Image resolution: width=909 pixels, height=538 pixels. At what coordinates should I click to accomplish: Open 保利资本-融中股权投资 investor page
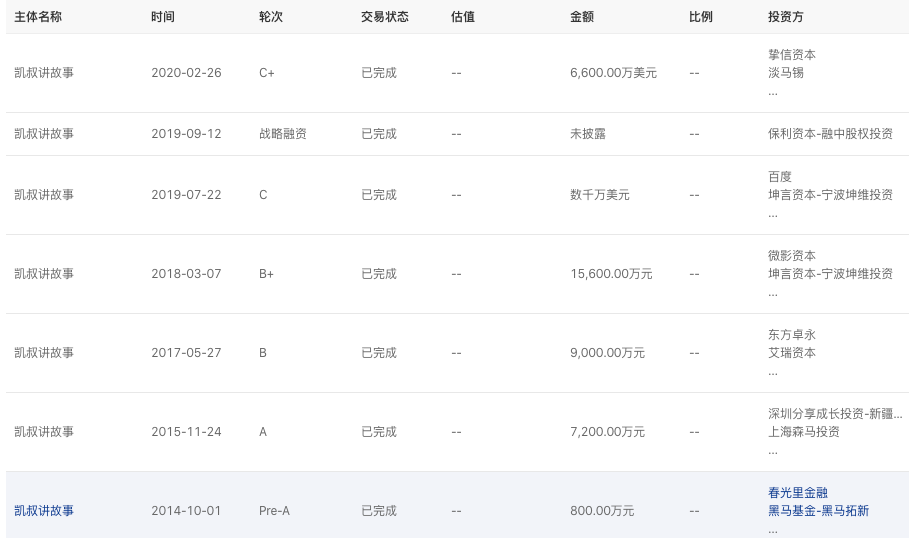click(x=830, y=134)
